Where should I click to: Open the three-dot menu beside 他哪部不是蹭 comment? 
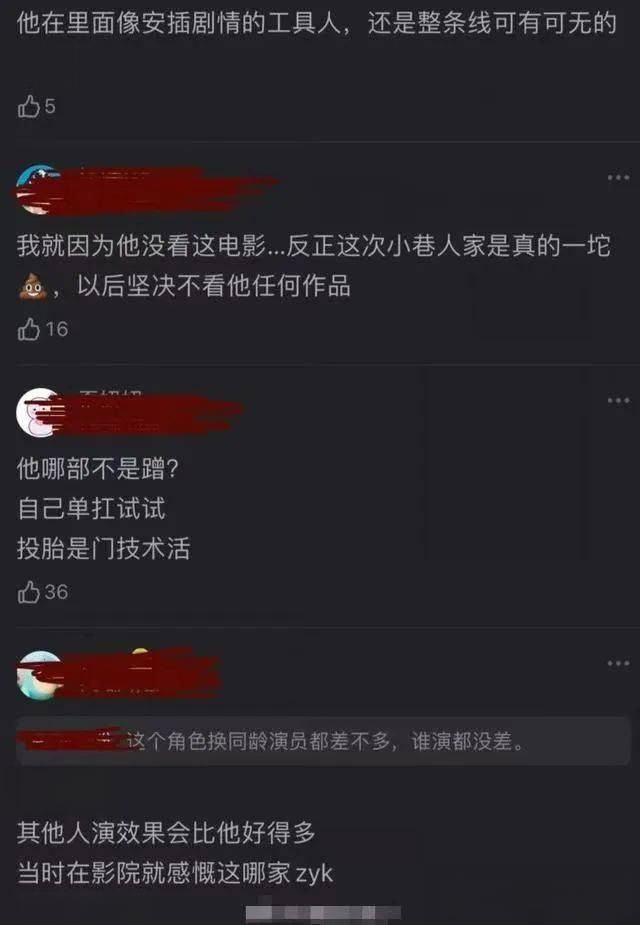618,401
